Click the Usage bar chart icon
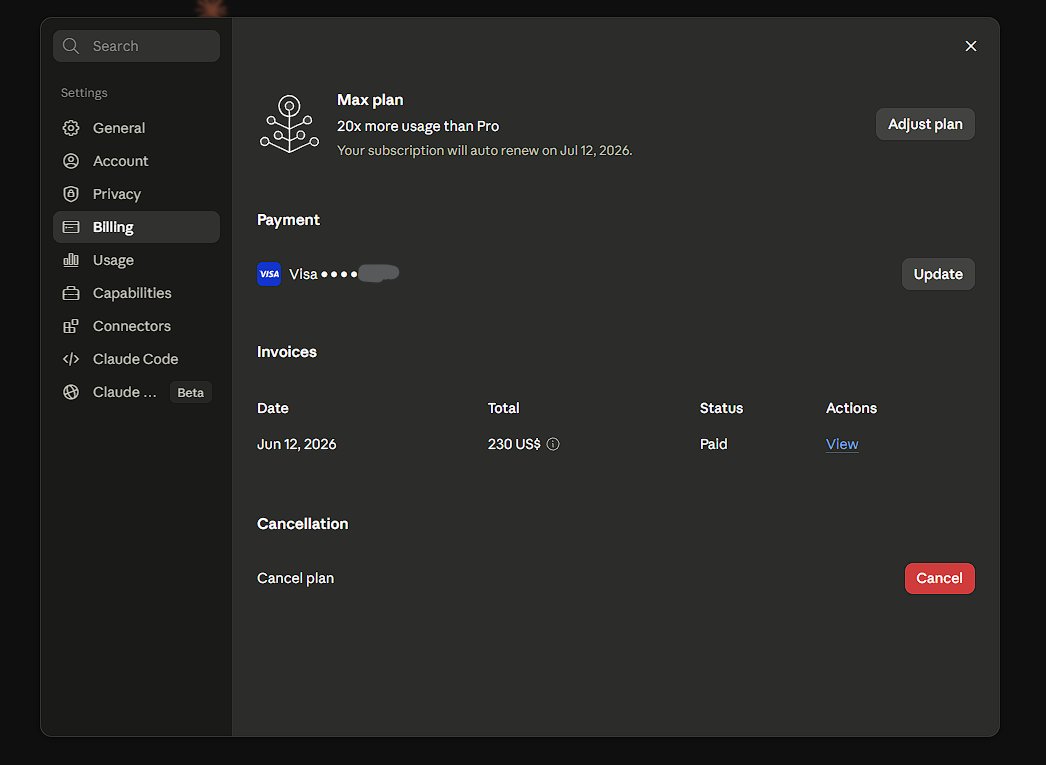1046x765 pixels. coord(71,260)
